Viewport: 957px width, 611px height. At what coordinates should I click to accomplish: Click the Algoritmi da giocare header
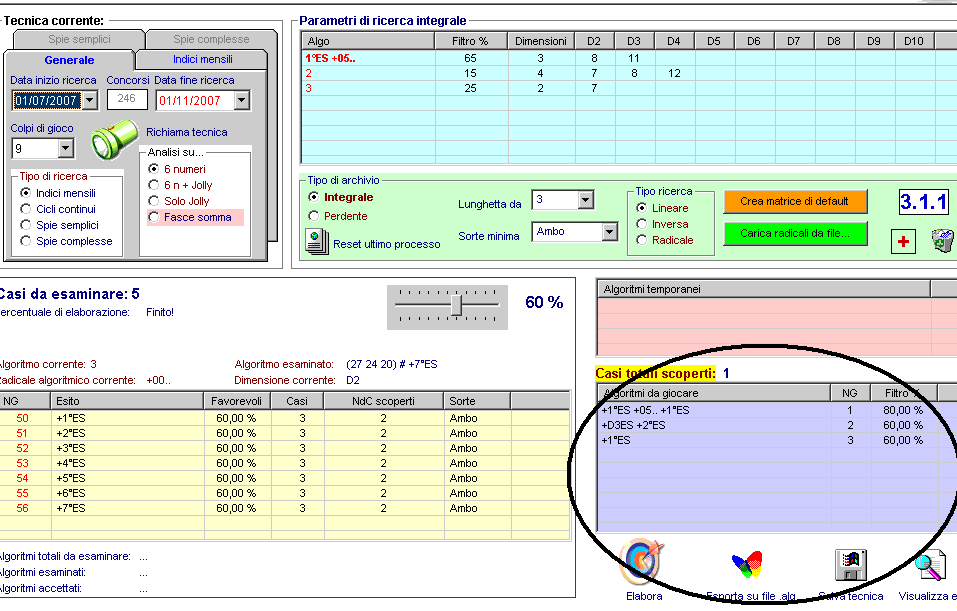[x=714, y=393]
